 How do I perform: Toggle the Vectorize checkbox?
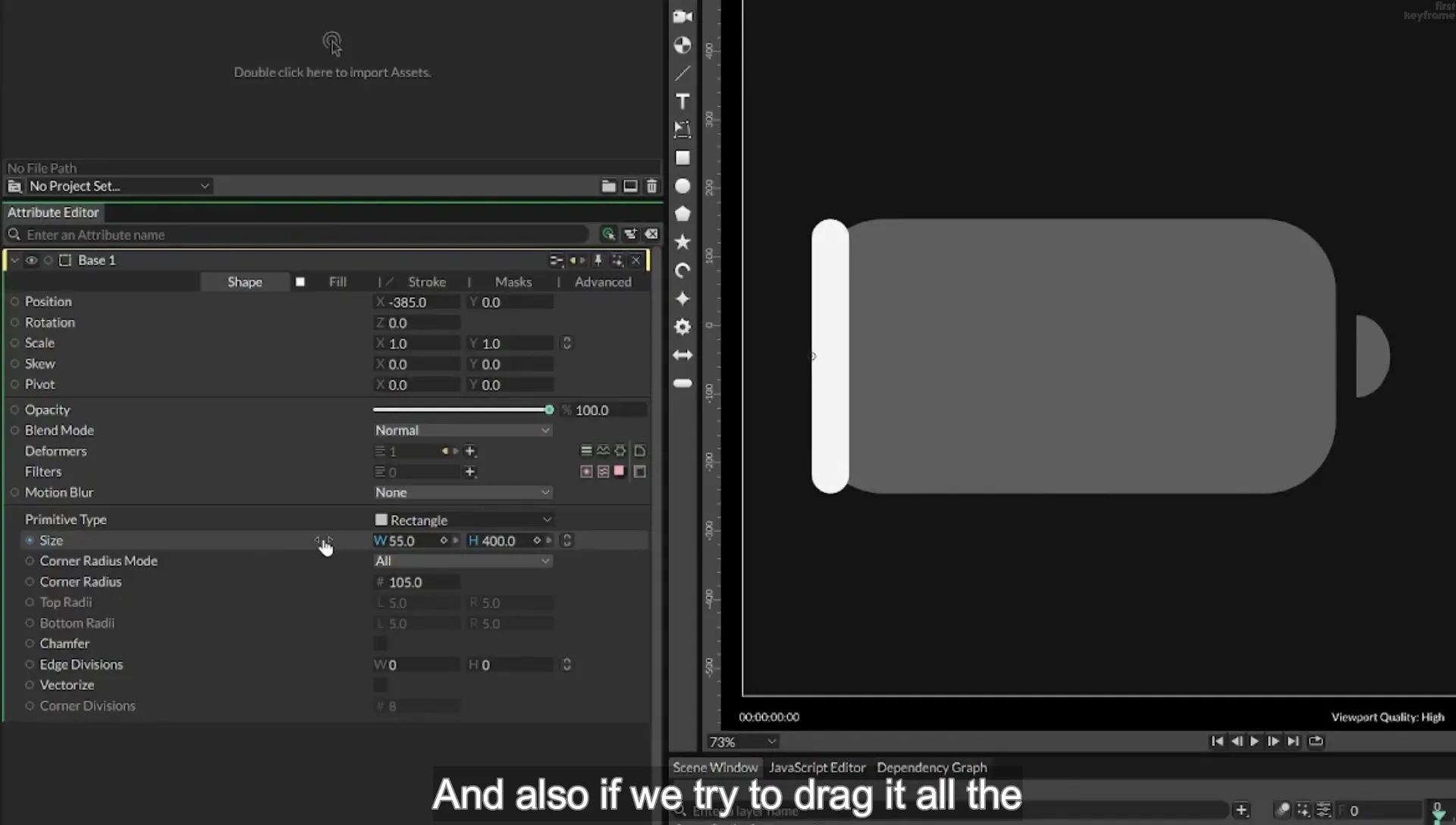[x=381, y=685]
